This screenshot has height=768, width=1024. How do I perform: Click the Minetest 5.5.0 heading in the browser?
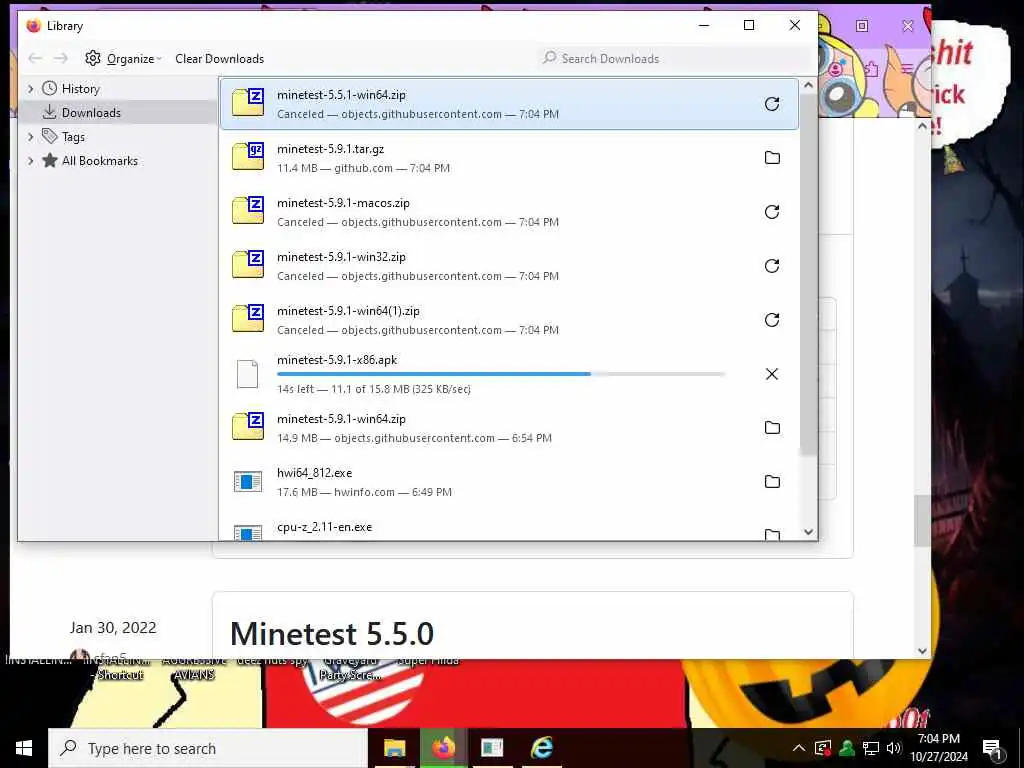click(332, 633)
